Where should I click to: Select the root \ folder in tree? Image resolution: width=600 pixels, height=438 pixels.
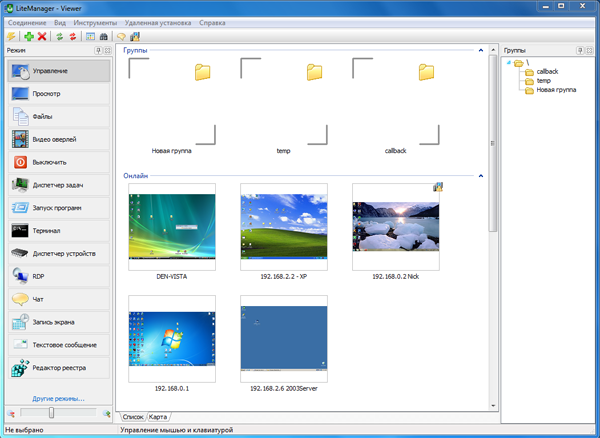click(522, 62)
